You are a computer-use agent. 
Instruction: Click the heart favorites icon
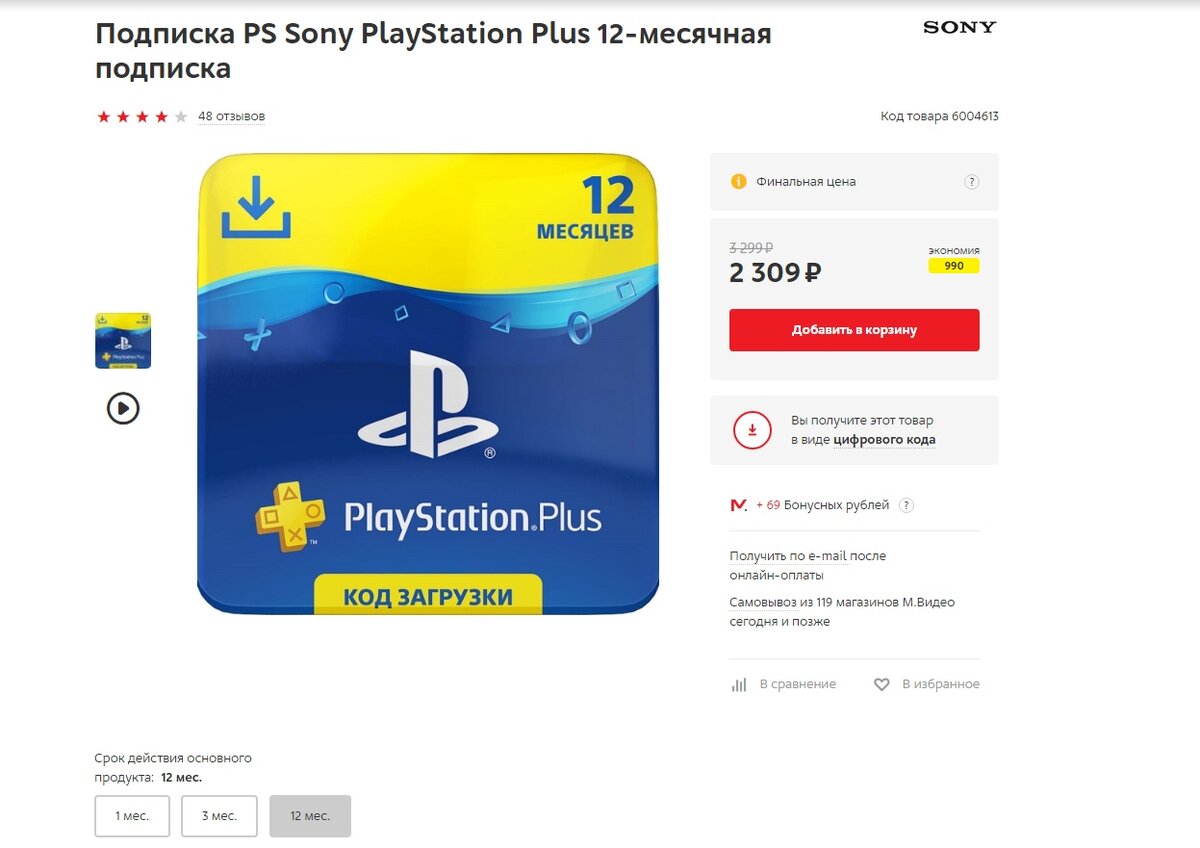[881, 685]
